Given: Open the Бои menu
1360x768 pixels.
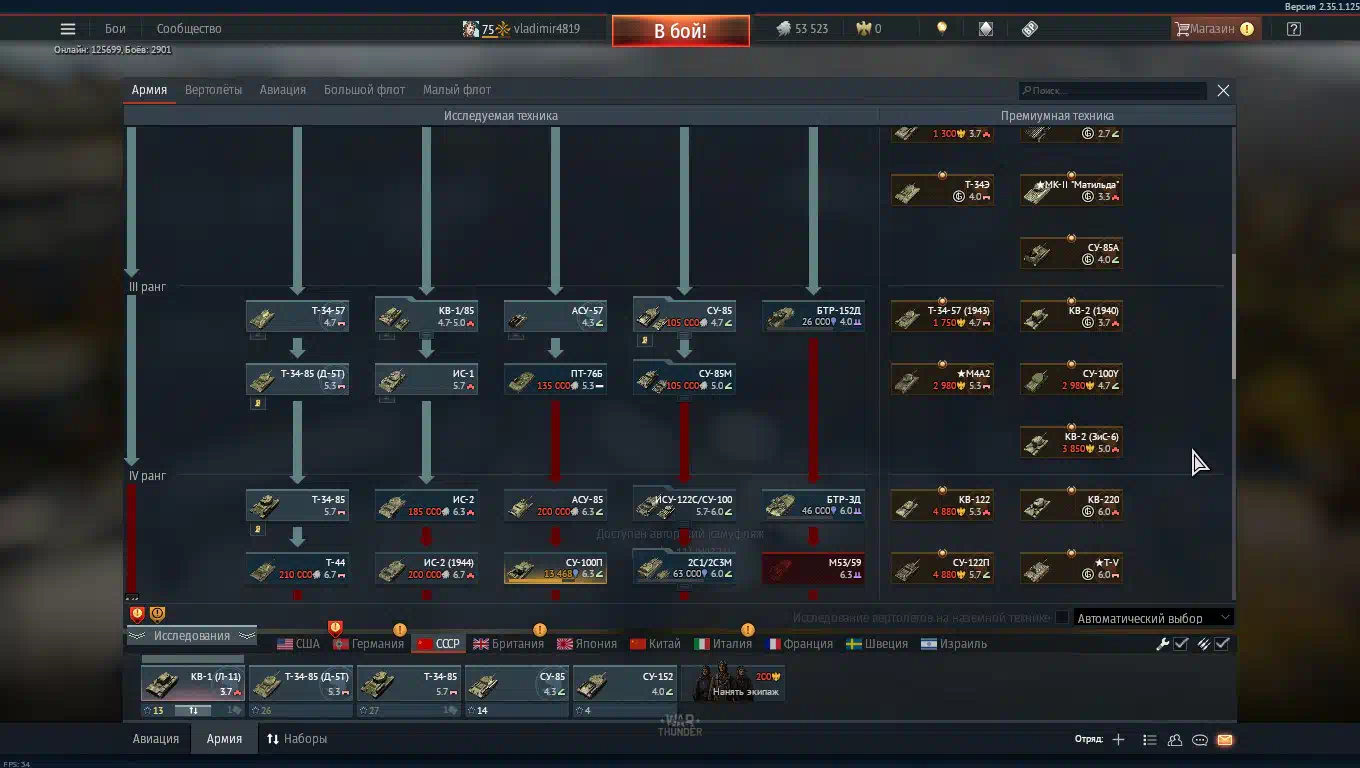Looking at the screenshot, I should 115,29.
